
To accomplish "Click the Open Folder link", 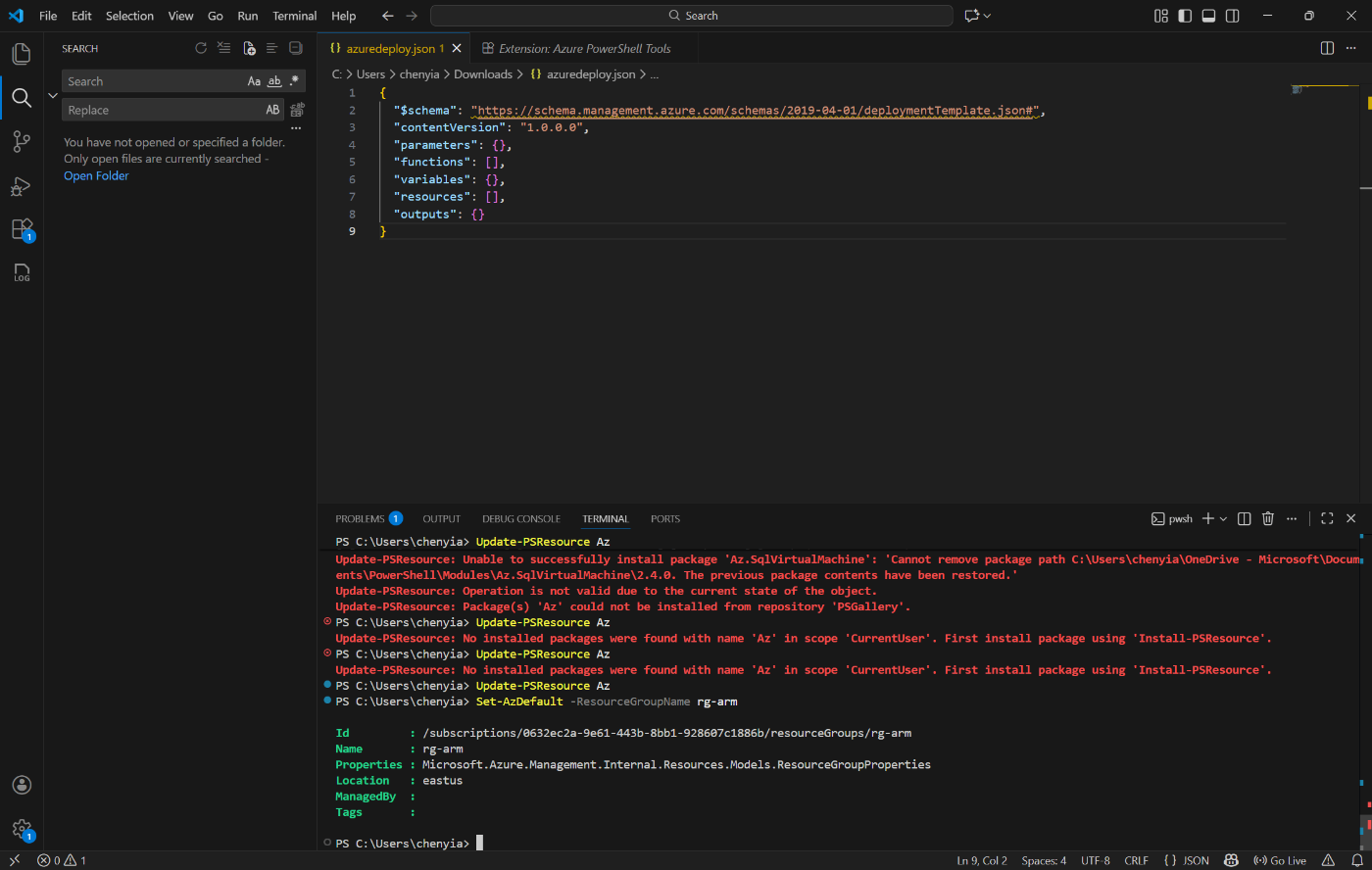I will pyautogui.click(x=95, y=174).
